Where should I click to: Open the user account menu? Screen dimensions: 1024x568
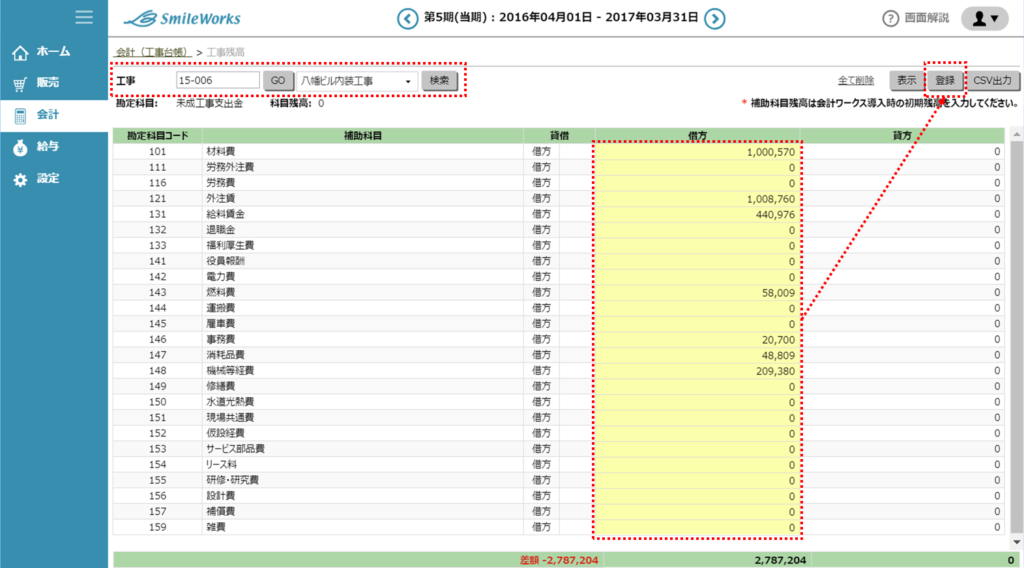(x=984, y=19)
